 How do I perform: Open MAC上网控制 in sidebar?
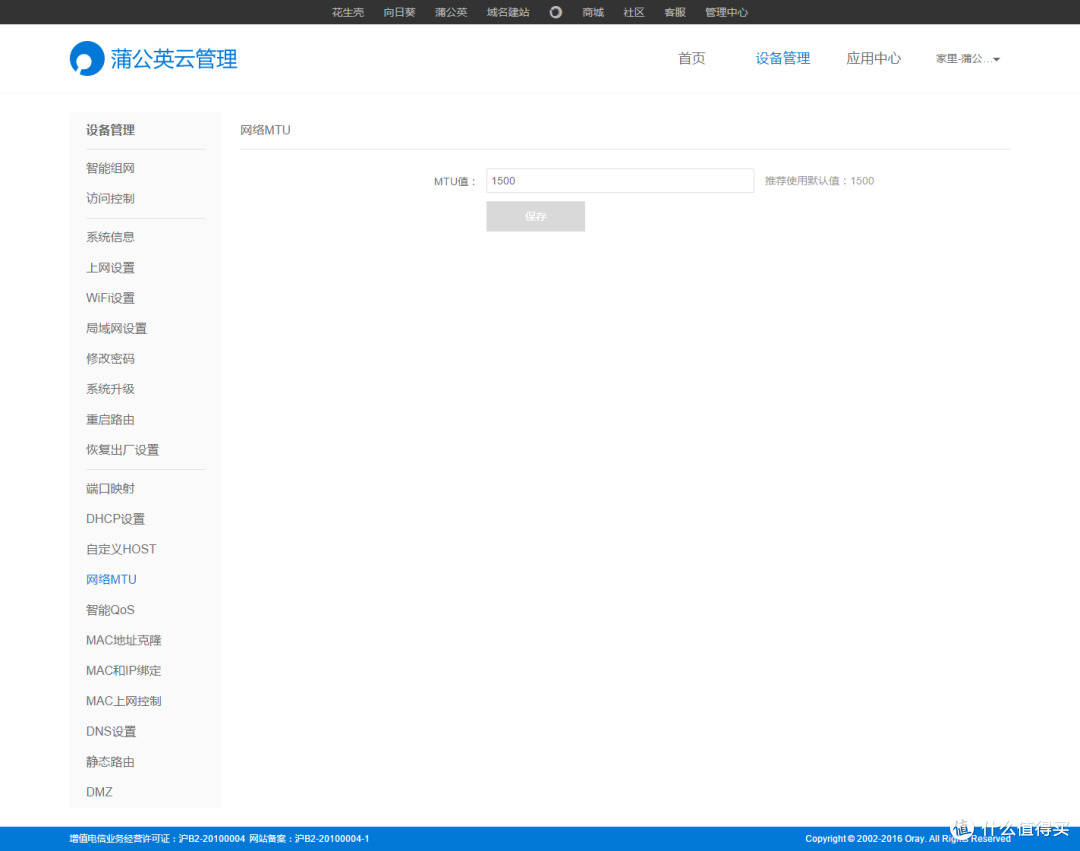[x=123, y=701]
